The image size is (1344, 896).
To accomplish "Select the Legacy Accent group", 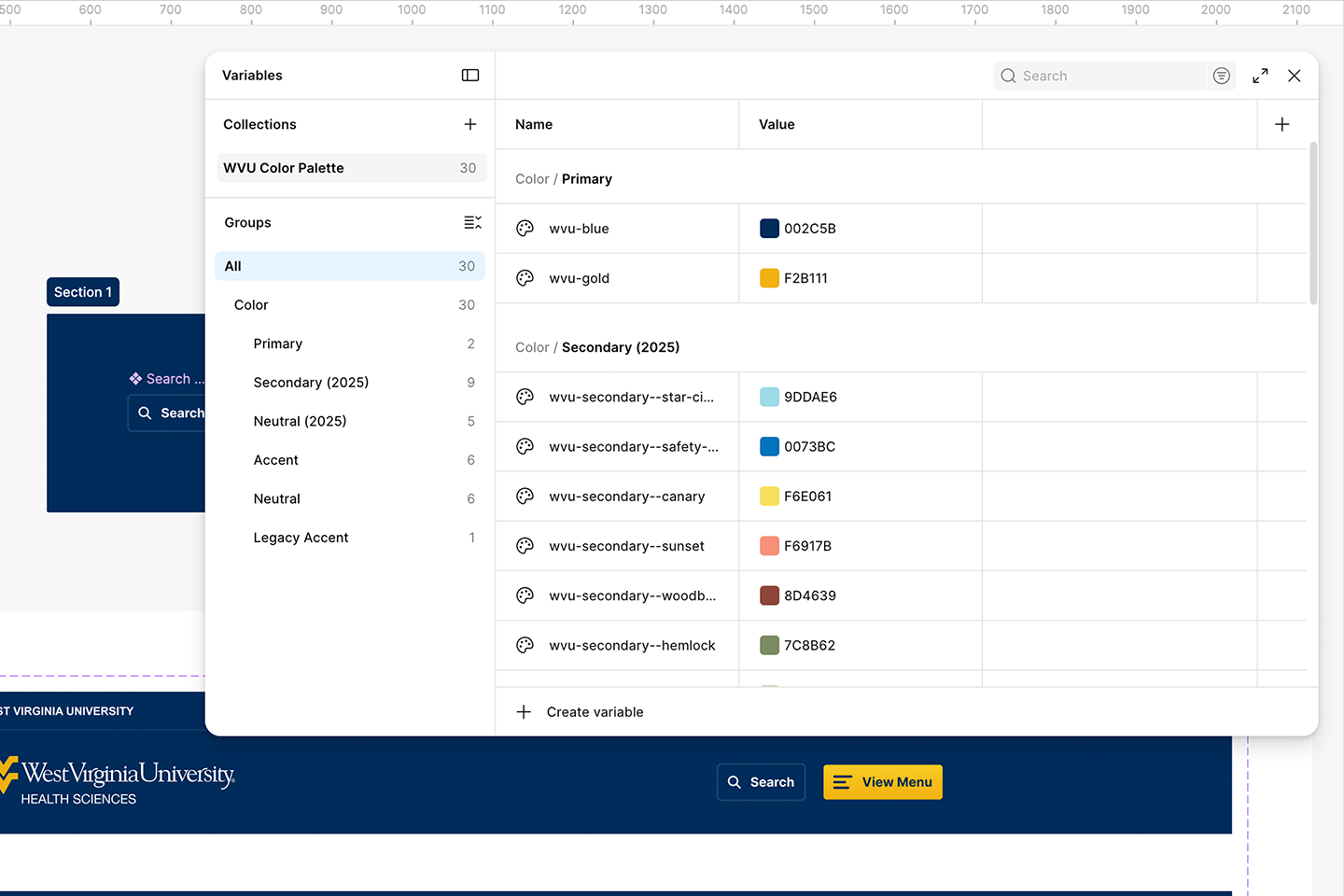I will (x=350, y=538).
